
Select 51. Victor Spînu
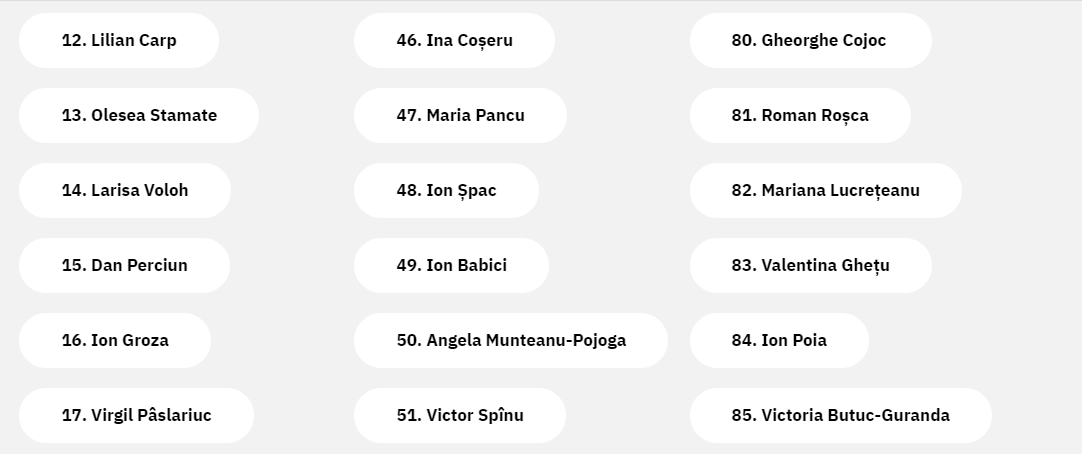tap(460, 415)
